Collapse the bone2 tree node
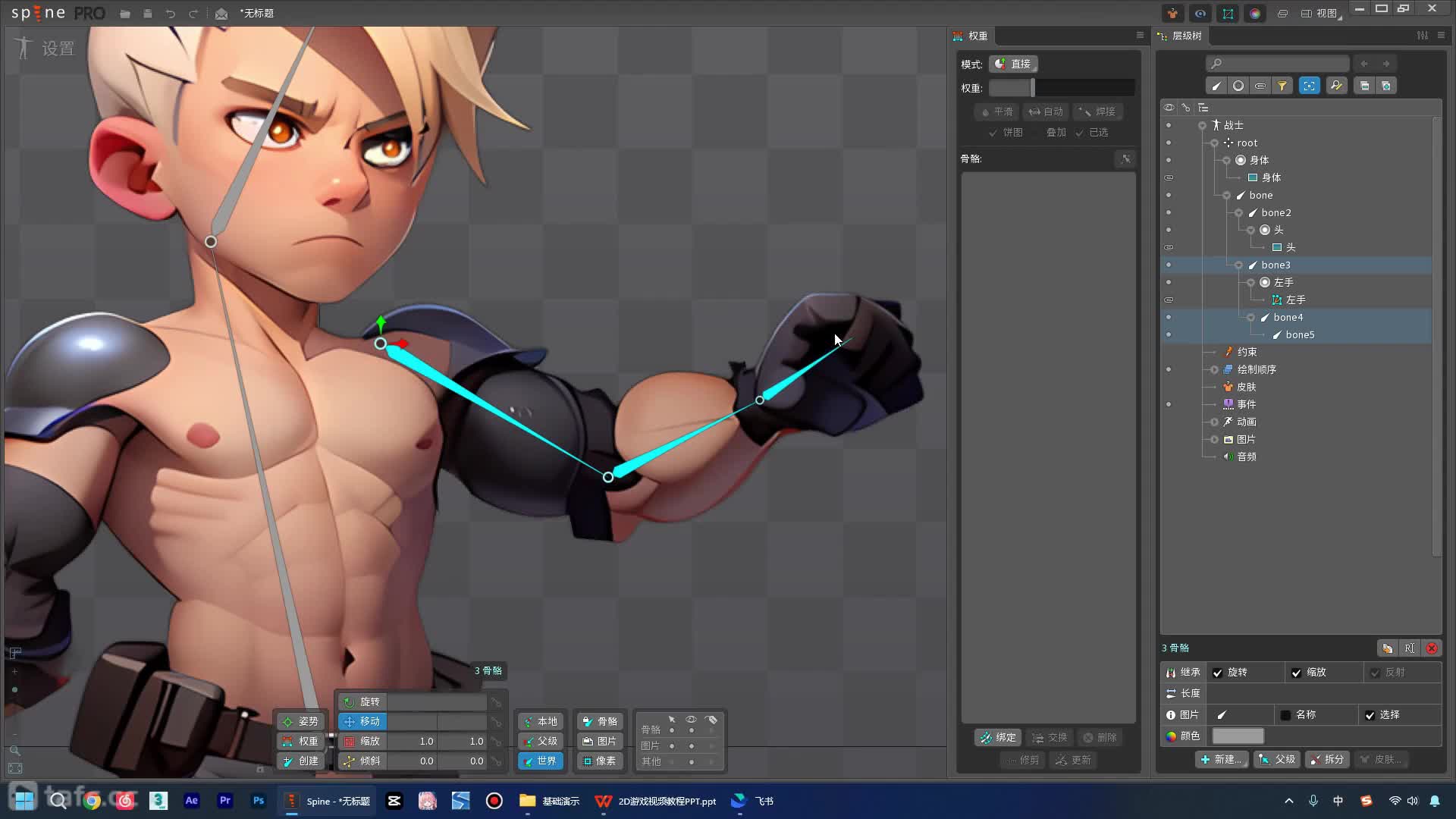The height and width of the screenshot is (819, 1456). (x=1239, y=213)
